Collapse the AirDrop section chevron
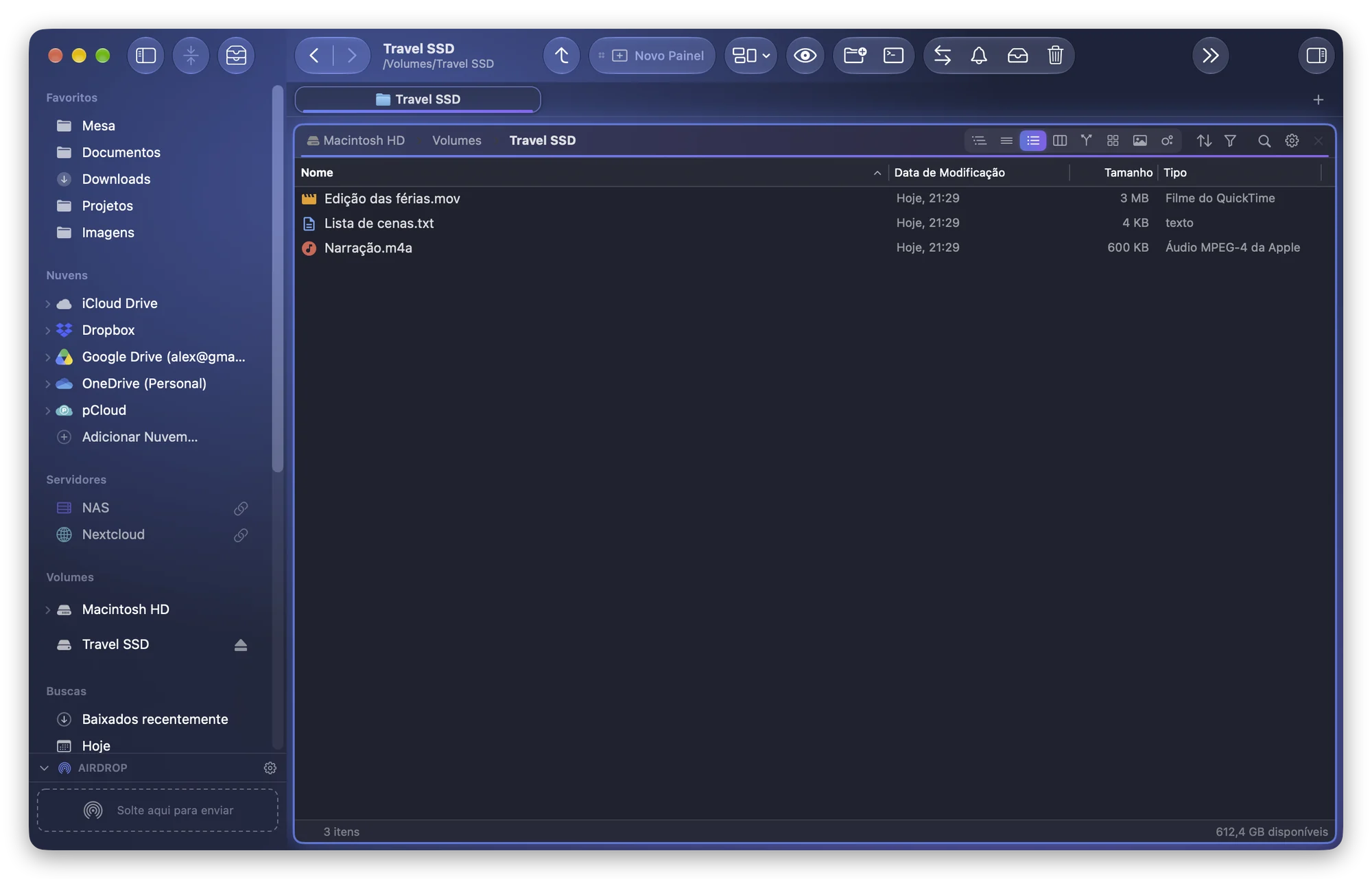Image resolution: width=1372 pixels, height=879 pixels. point(44,768)
